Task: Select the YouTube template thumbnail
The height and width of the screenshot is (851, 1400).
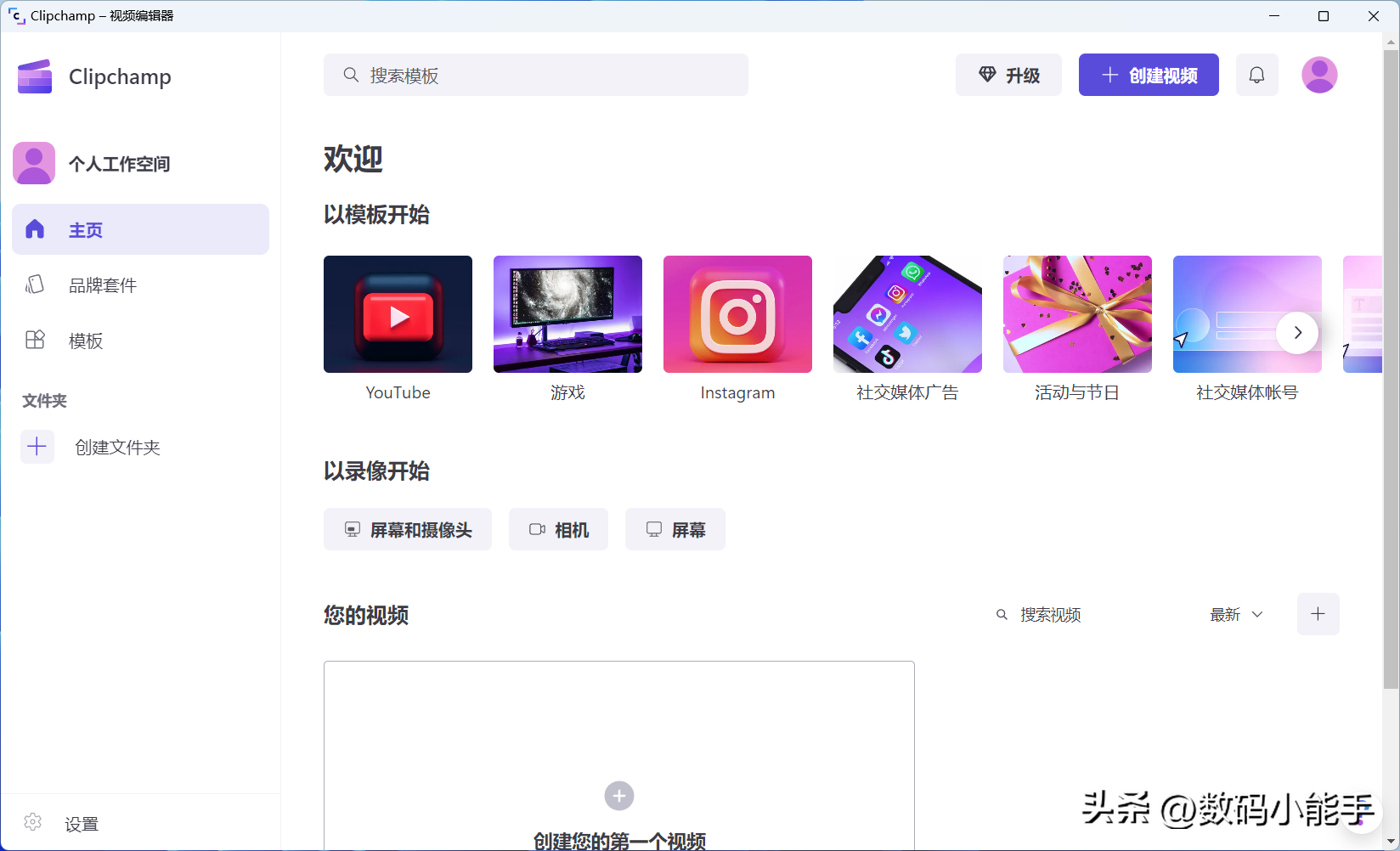Action: click(x=398, y=314)
